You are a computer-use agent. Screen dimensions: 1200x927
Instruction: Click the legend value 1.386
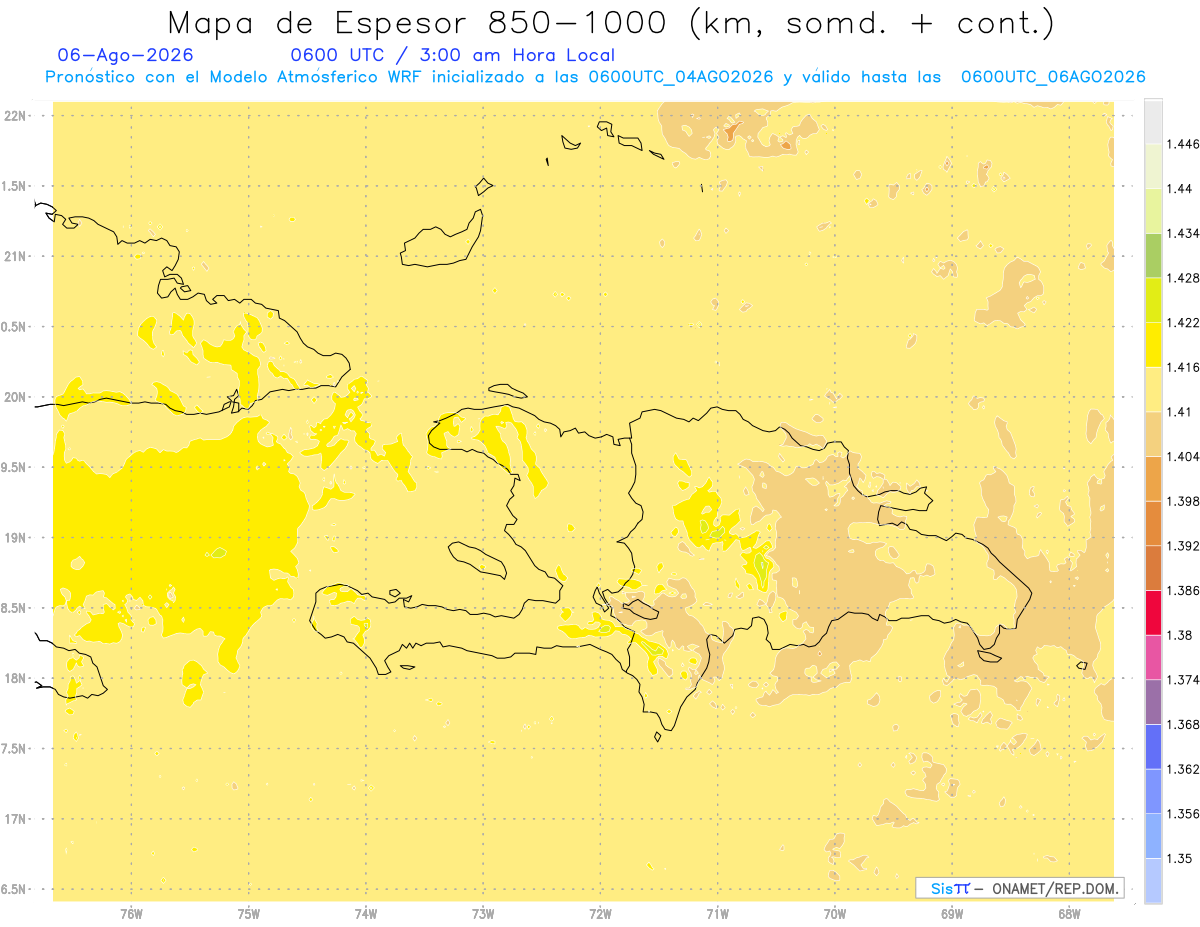(x=1183, y=590)
